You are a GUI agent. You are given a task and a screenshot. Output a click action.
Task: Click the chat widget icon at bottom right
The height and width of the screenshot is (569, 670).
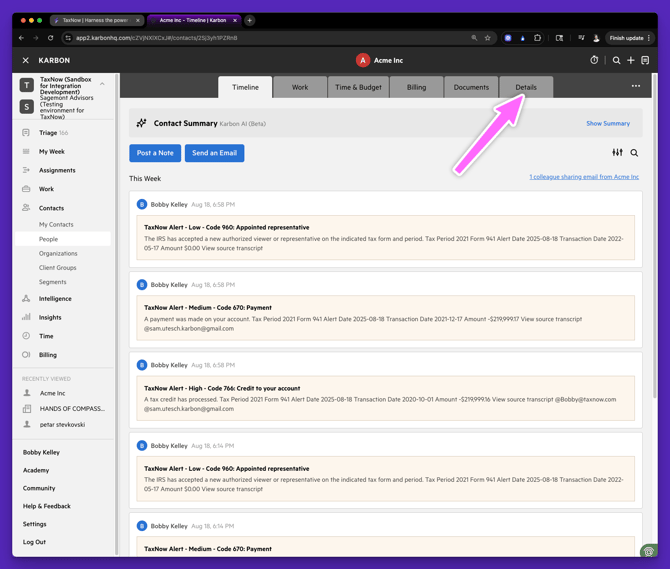pyautogui.click(x=648, y=551)
